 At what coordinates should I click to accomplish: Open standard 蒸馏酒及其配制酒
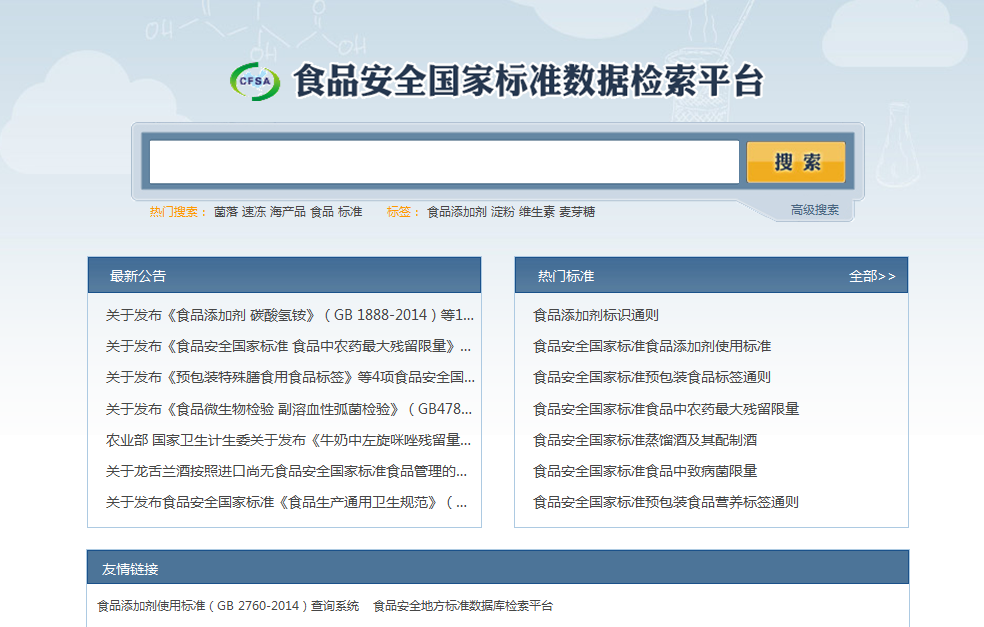coord(644,440)
